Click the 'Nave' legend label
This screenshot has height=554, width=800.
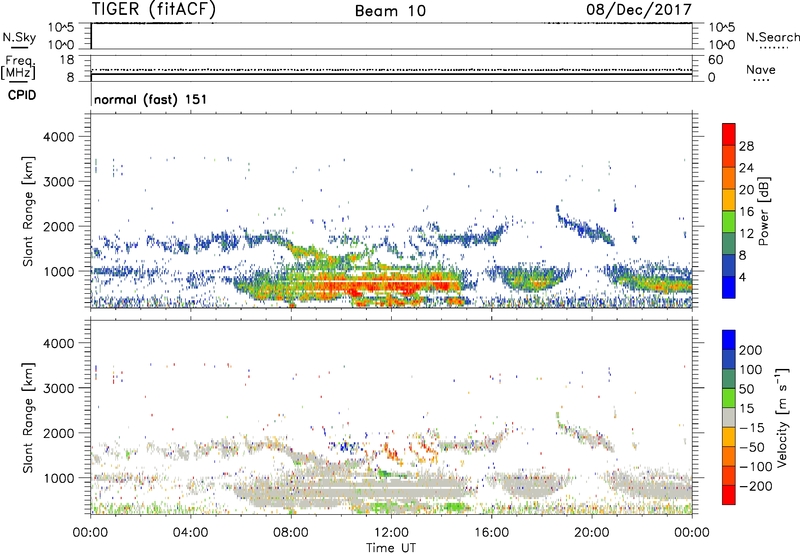[761, 69]
